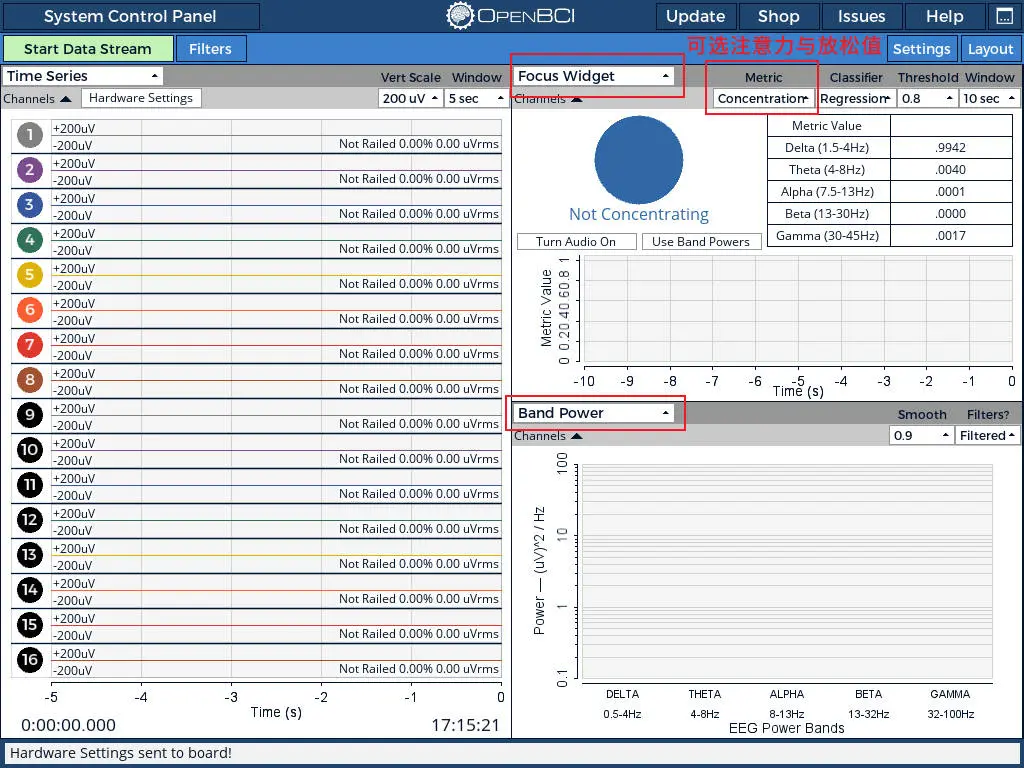This screenshot has width=1024, height=768.
Task: Click the Theta (4-8Hz) table row
Action: (x=889, y=170)
